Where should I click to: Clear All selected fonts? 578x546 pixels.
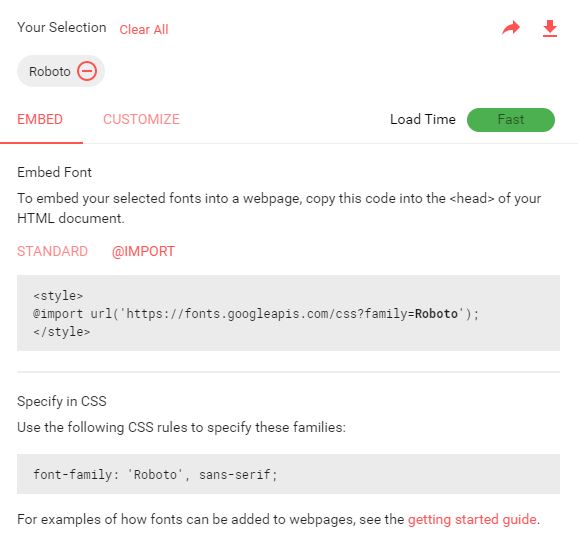(144, 29)
